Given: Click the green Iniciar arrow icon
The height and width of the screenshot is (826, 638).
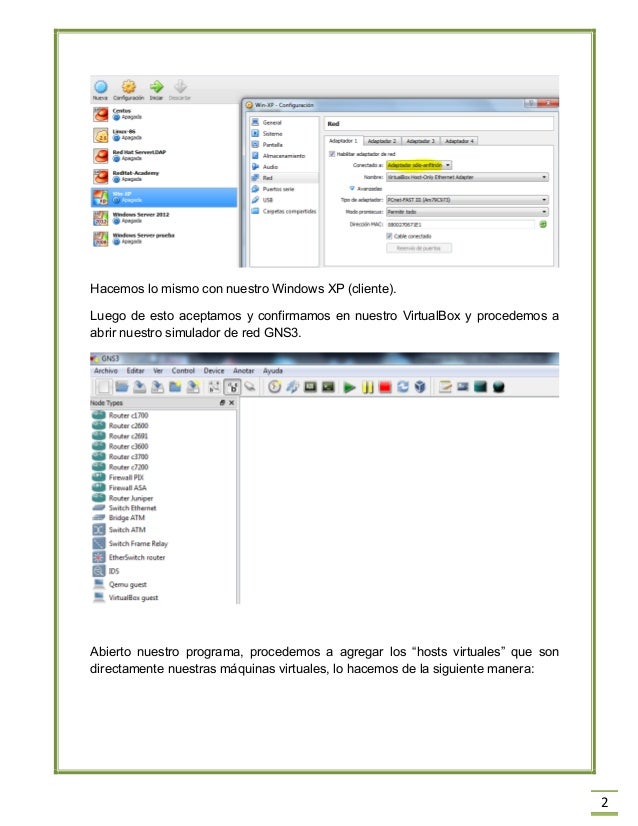Looking at the screenshot, I should point(156,87).
